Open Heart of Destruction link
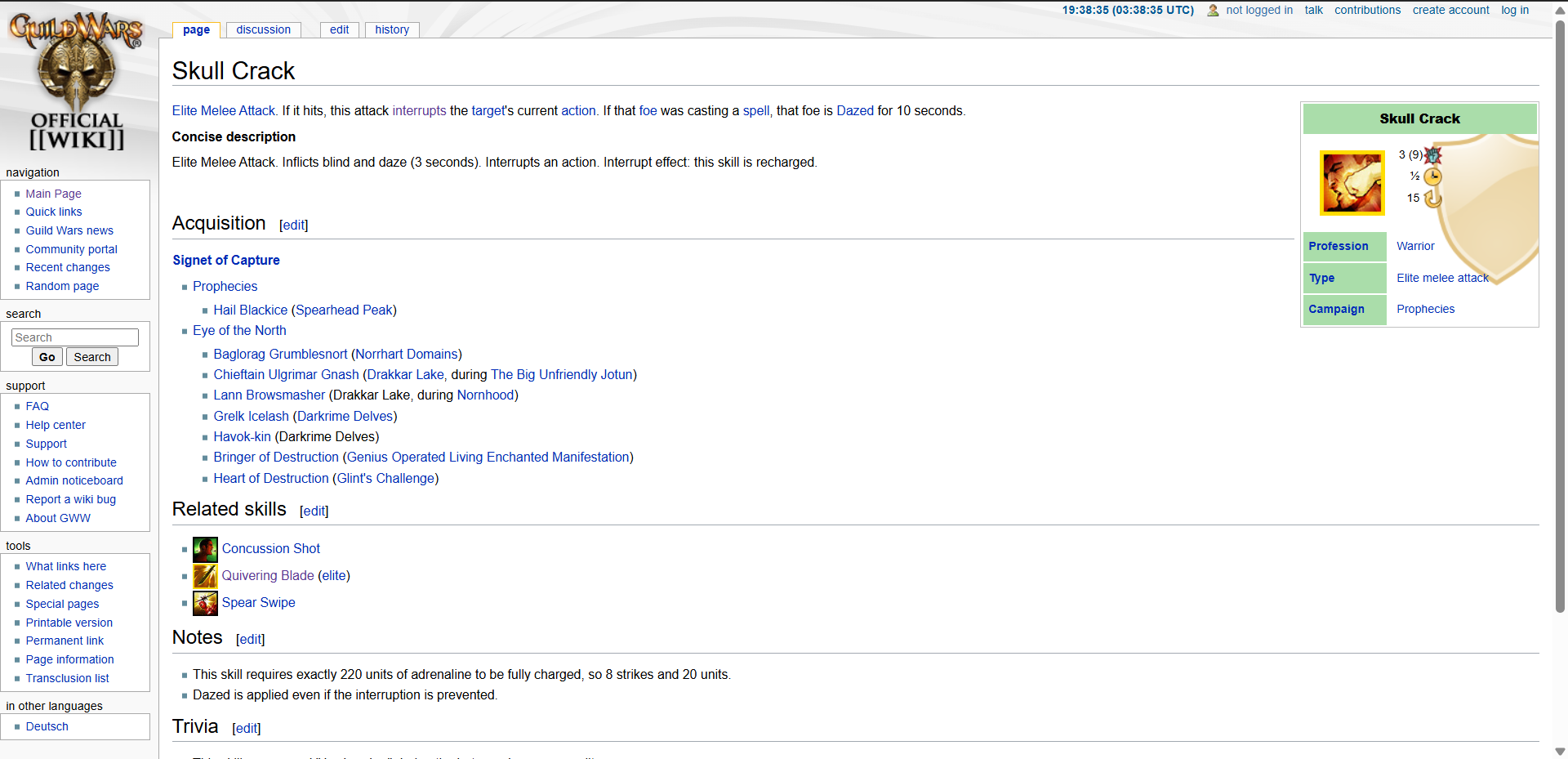The image size is (1568, 759). point(271,478)
